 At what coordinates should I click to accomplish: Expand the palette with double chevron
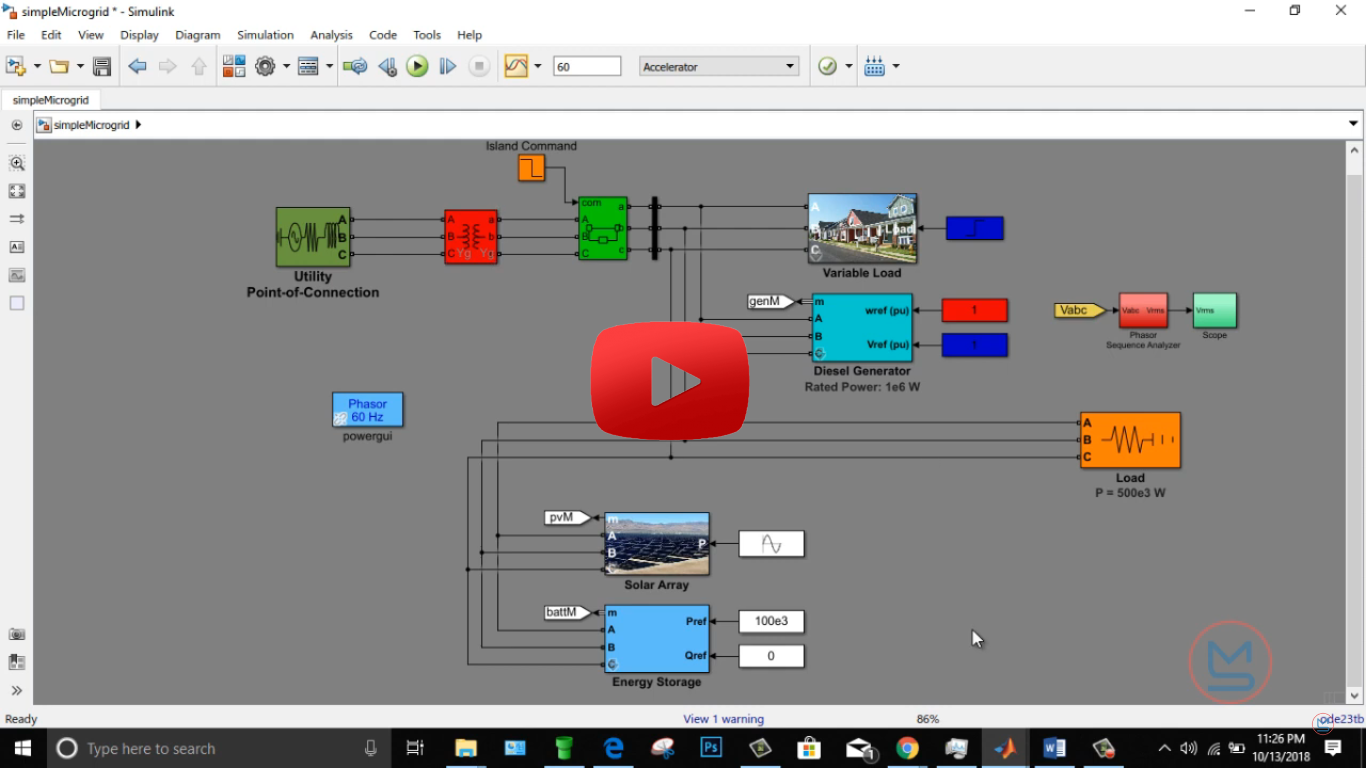pyautogui.click(x=17, y=690)
